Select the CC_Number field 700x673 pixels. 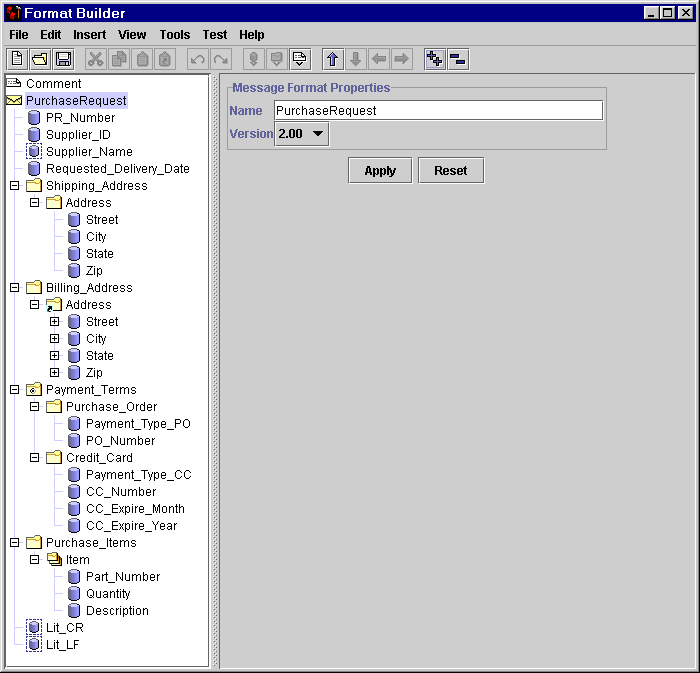[121, 491]
